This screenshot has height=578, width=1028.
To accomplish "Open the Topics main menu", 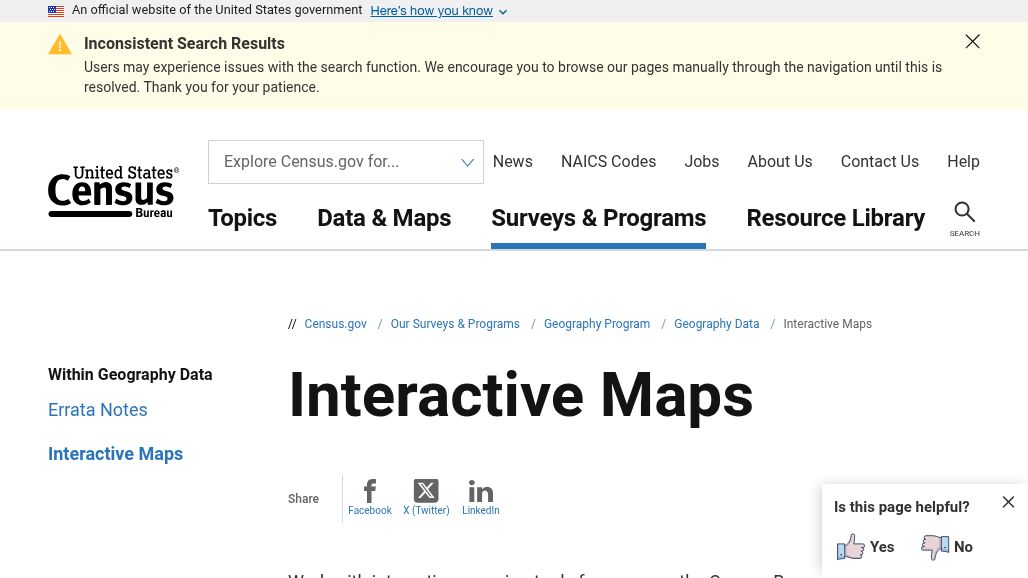I will tap(242, 218).
